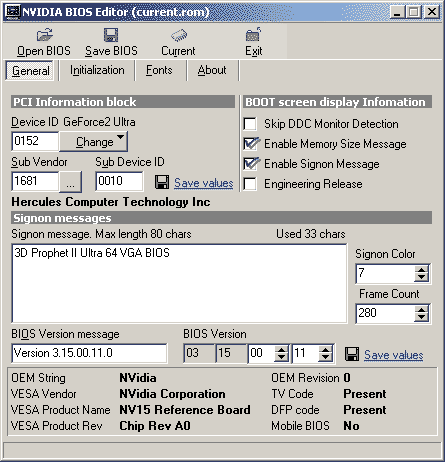Click the DFP code 'Present' value

[365, 410]
